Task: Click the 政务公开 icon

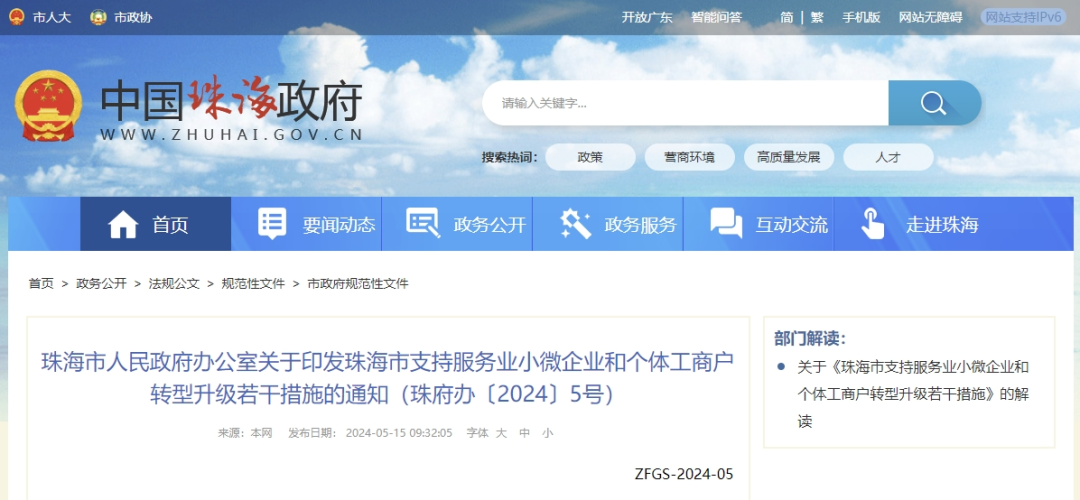Action: [x=422, y=222]
